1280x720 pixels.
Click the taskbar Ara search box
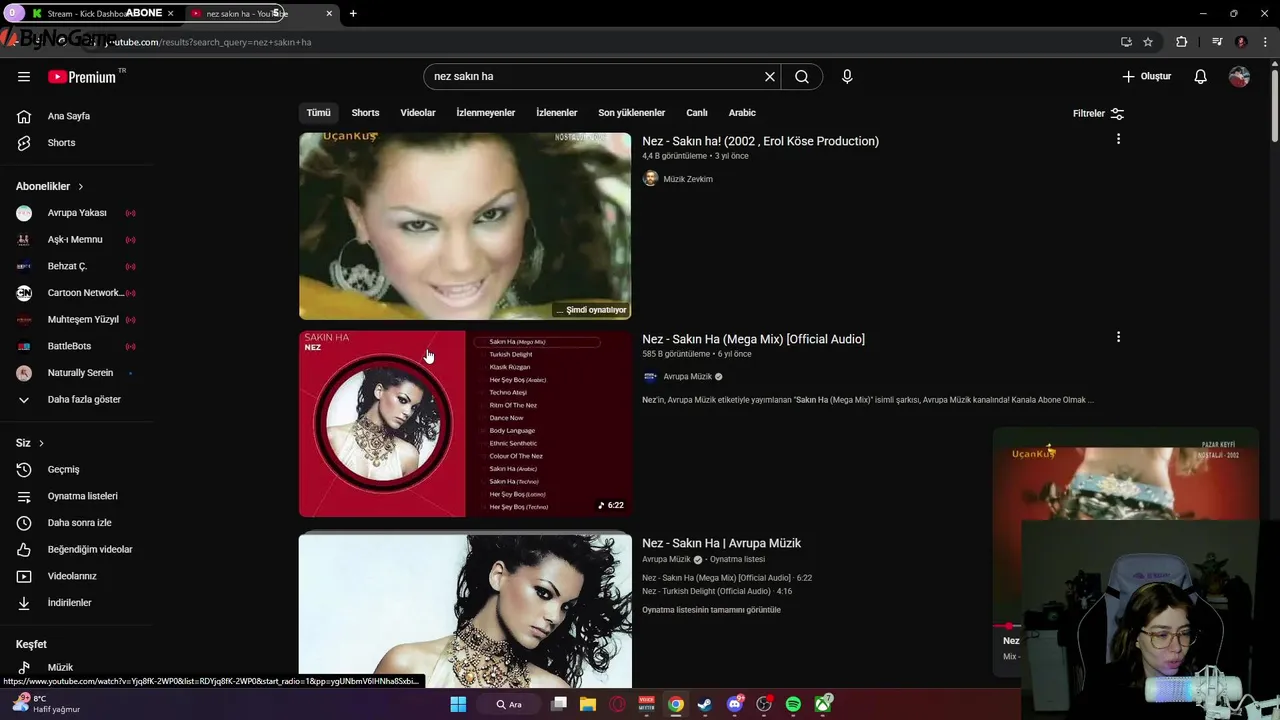coord(510,704)
